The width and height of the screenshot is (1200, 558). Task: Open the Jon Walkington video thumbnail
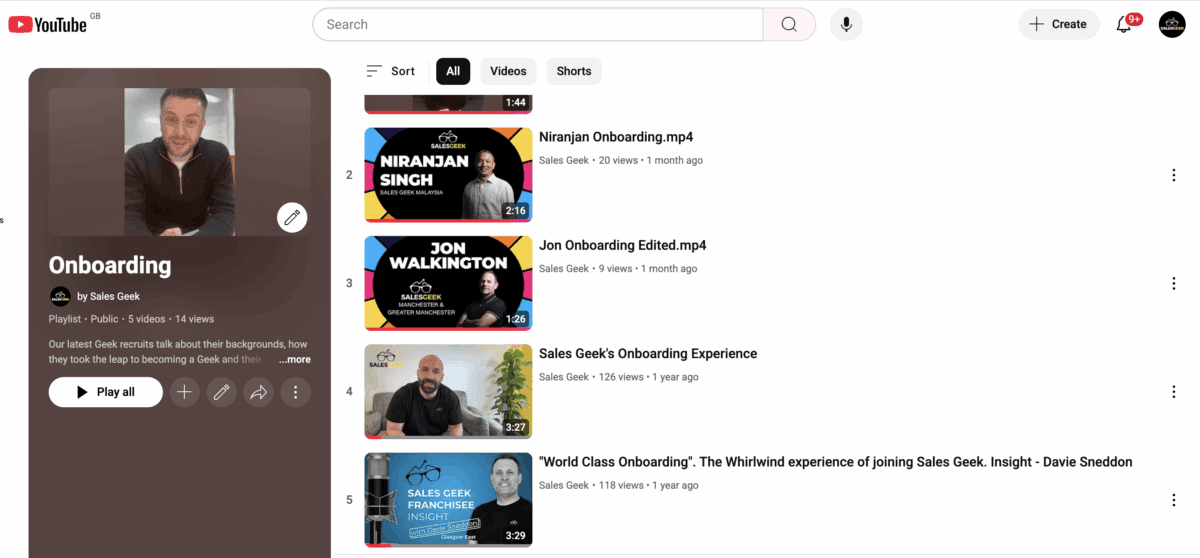pos(448,282)
